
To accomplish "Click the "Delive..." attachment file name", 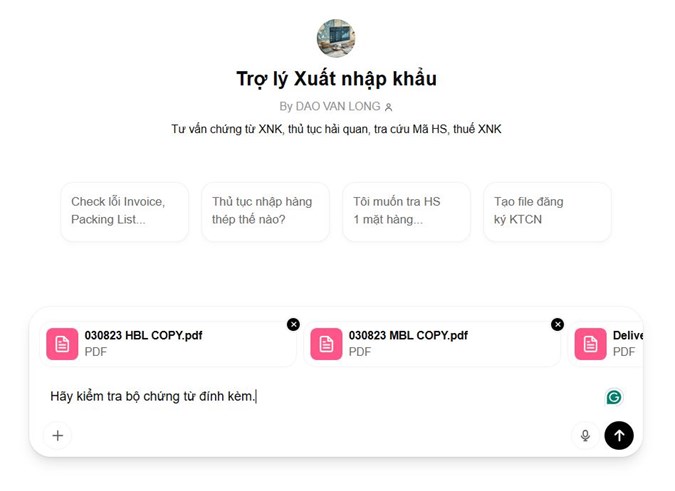I will 628,335.
